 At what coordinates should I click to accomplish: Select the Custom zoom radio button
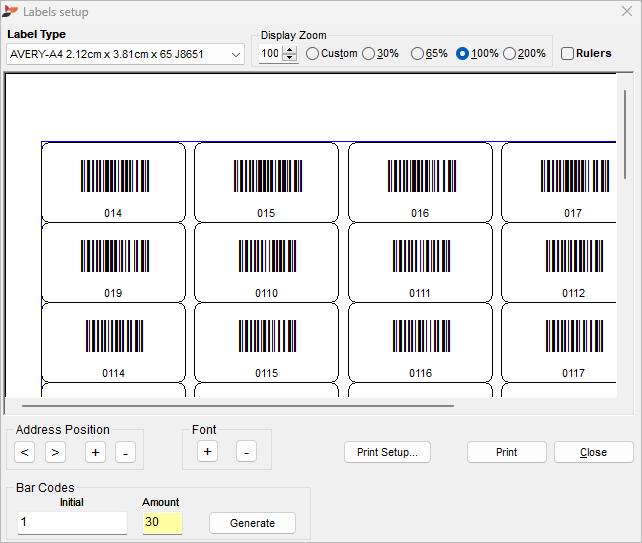pyautogui.click(x=332, y=54)
